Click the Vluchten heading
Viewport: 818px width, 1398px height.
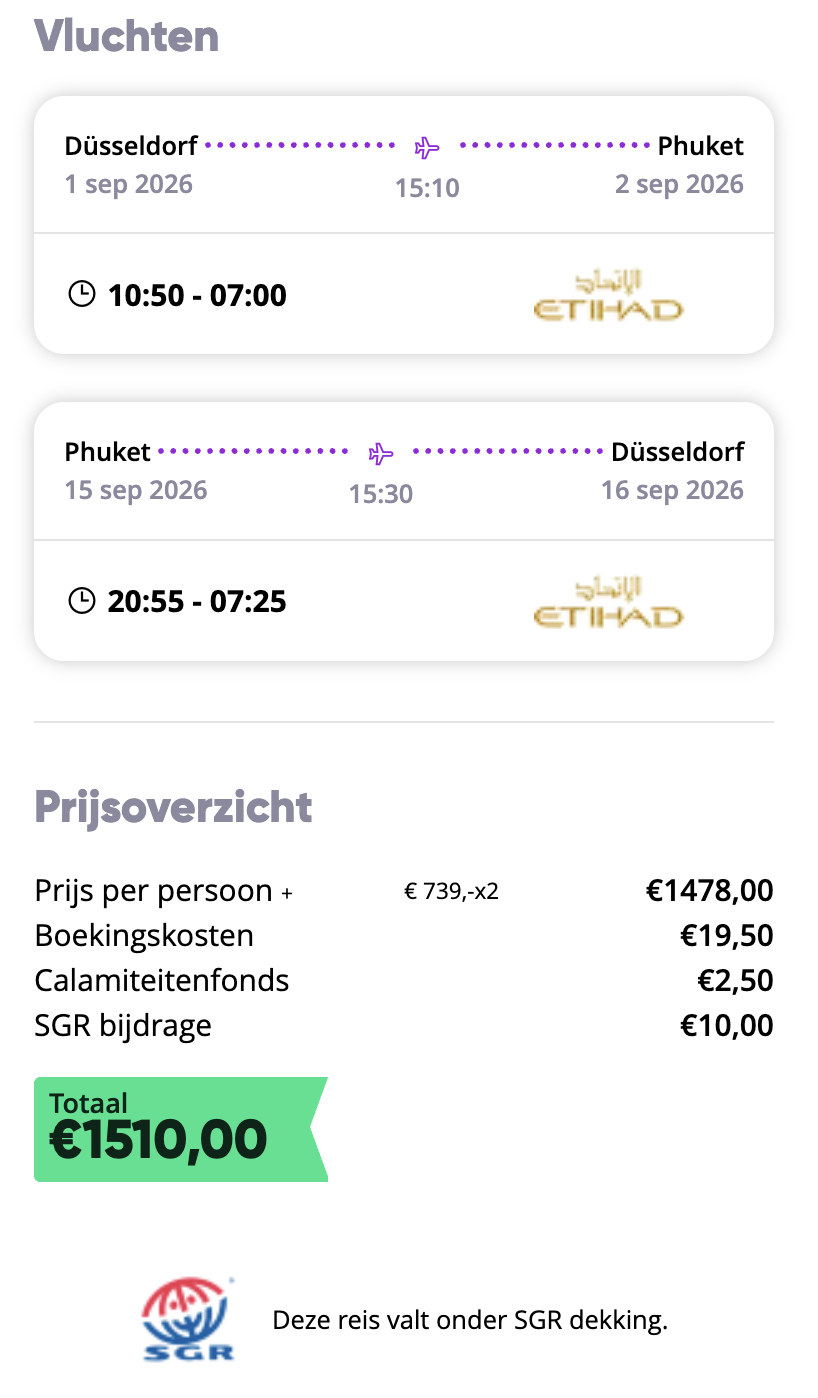[x=127, y=36]
